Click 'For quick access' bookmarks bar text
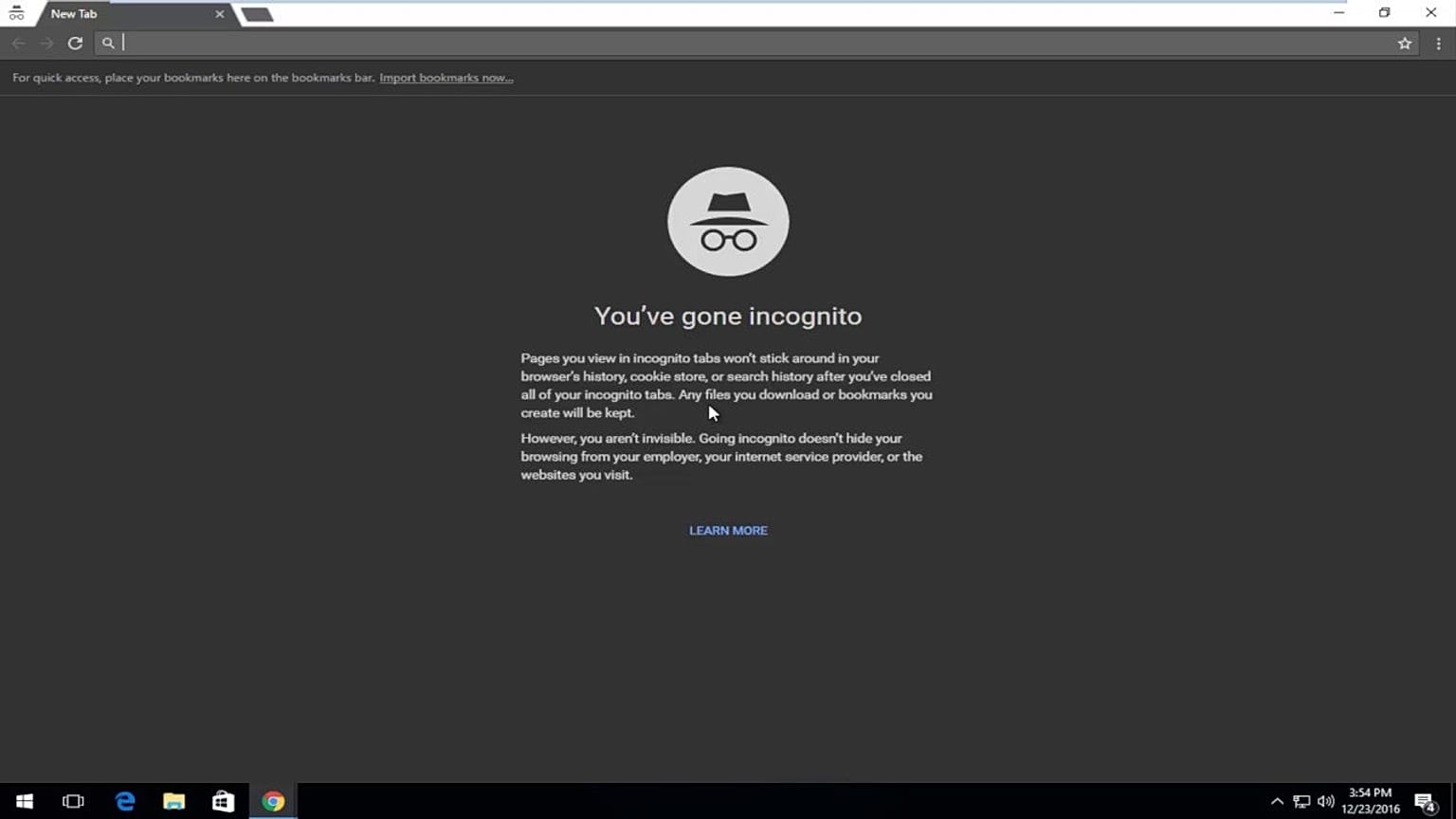This screenshot has width=1456, height=819. [x=193, y=78]
